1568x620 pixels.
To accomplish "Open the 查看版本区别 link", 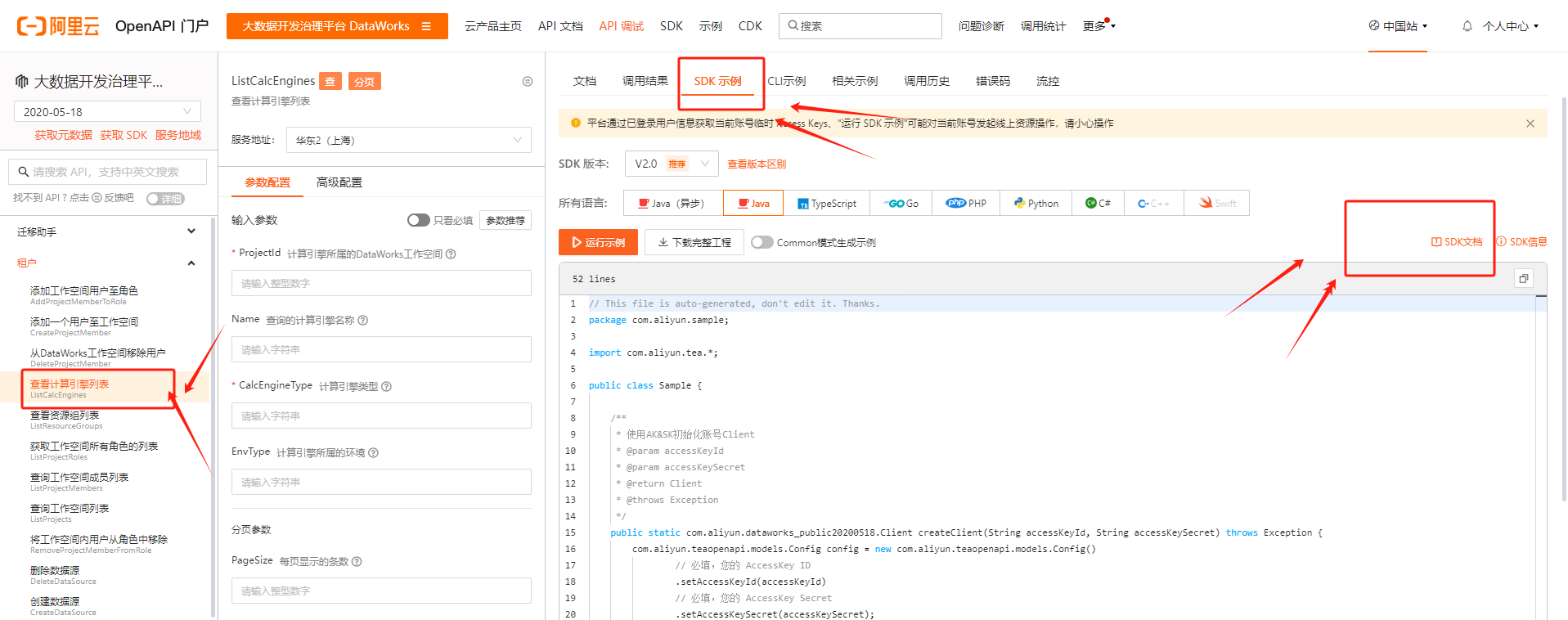I will click(757, 164).
